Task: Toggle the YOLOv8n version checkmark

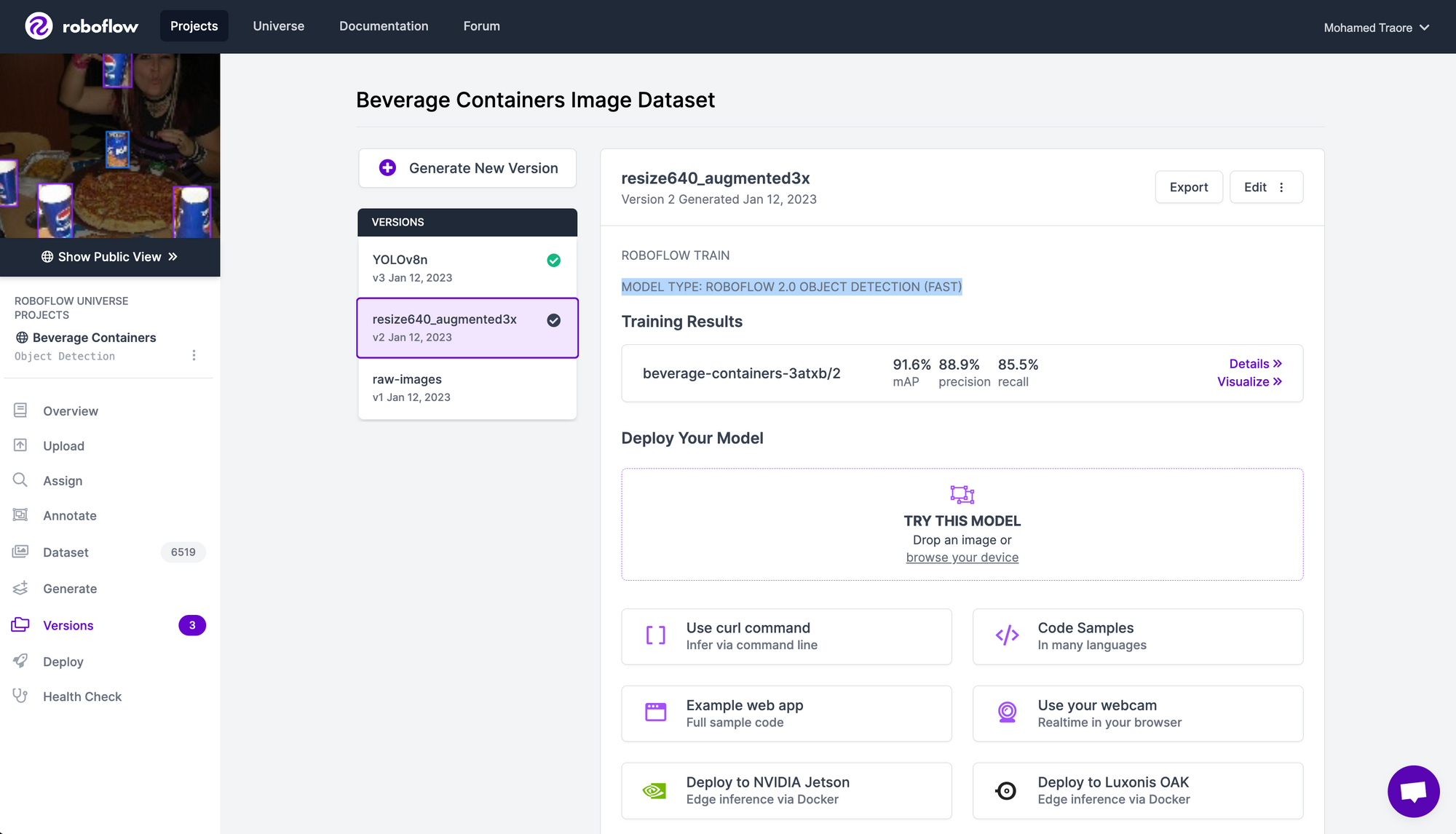Action: [x=553, y=260]
